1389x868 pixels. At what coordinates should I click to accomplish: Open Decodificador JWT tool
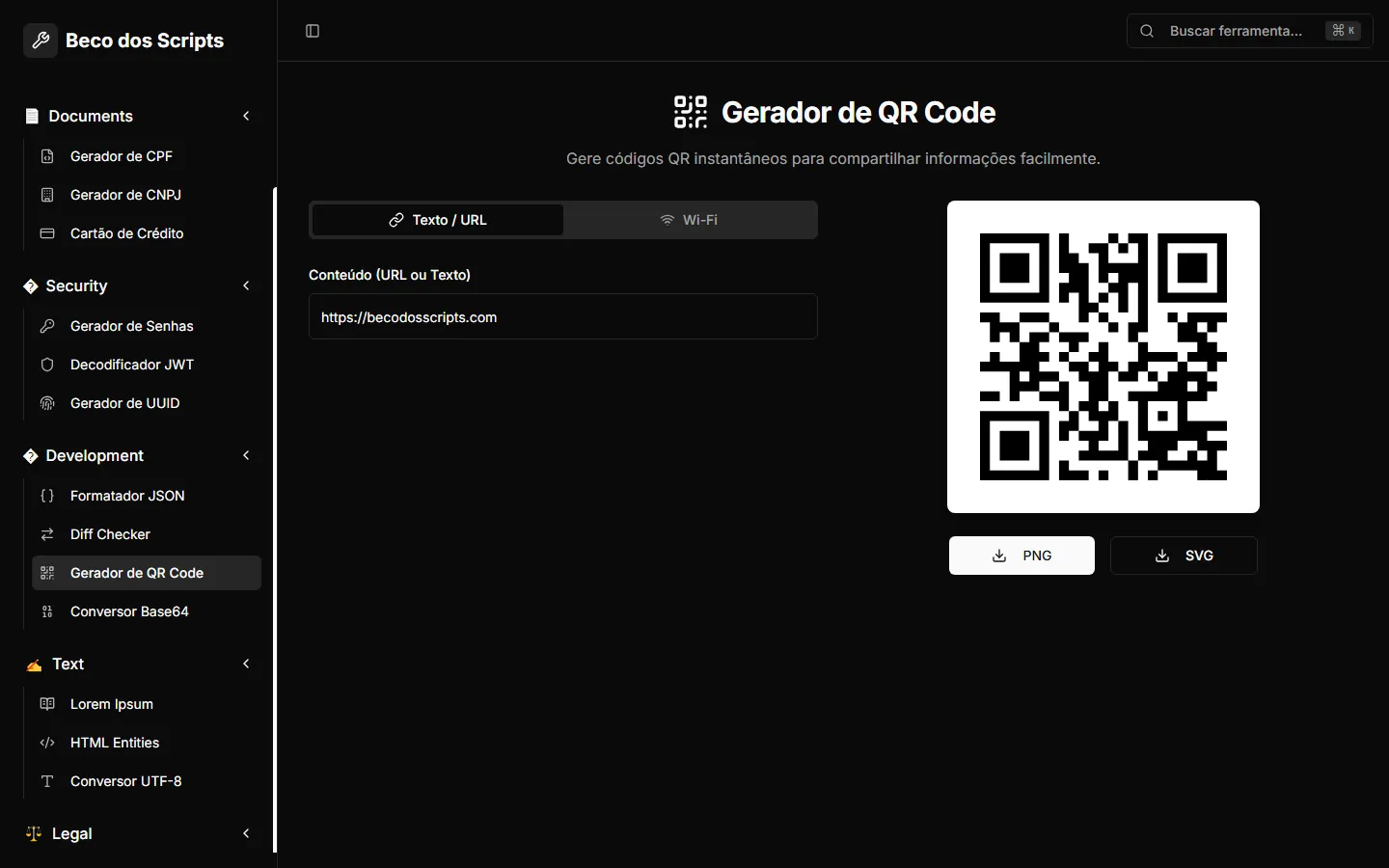[147, 365]
